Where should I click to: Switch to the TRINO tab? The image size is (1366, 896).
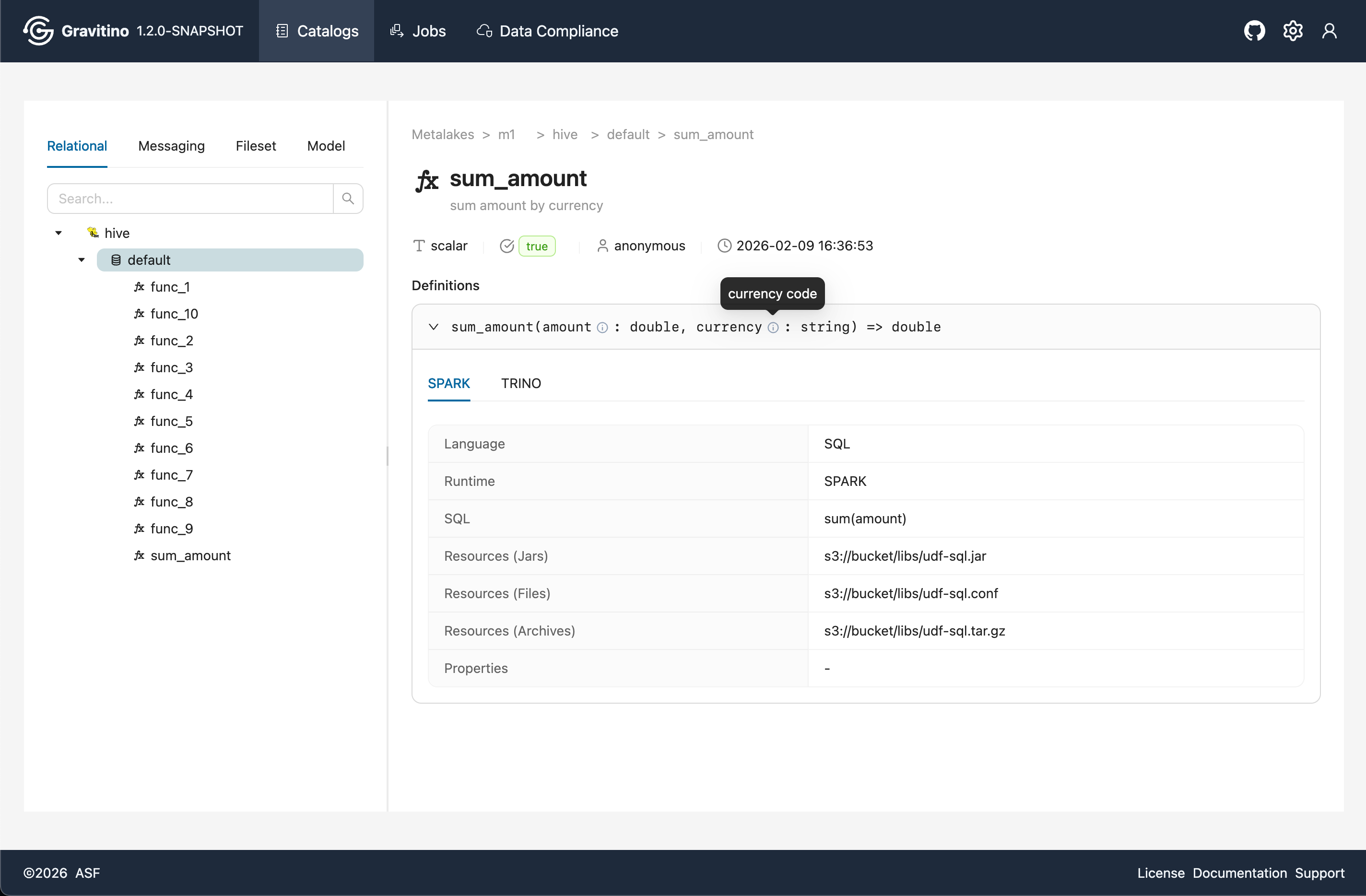click(x=520, y=383)
